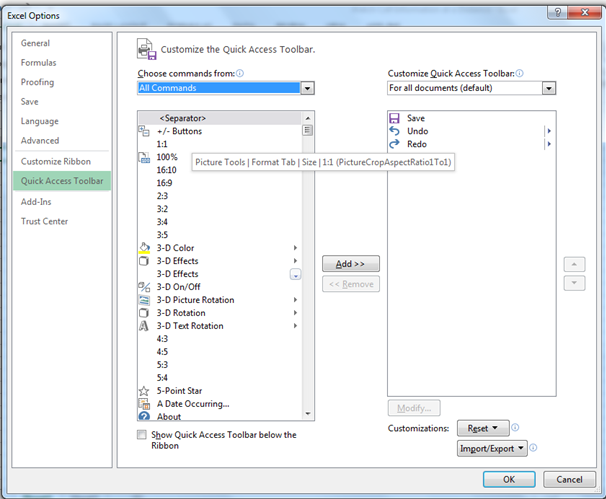This screenshot has height=499, width=606.
Task: Select the <Separator> entry in commands list
Action: tap(220, 118)
